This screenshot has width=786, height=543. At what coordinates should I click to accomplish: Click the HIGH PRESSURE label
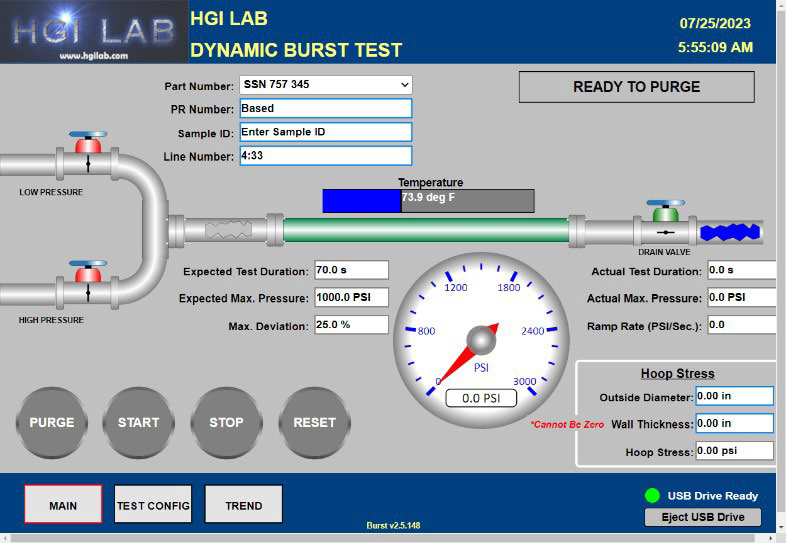point(51,320)
